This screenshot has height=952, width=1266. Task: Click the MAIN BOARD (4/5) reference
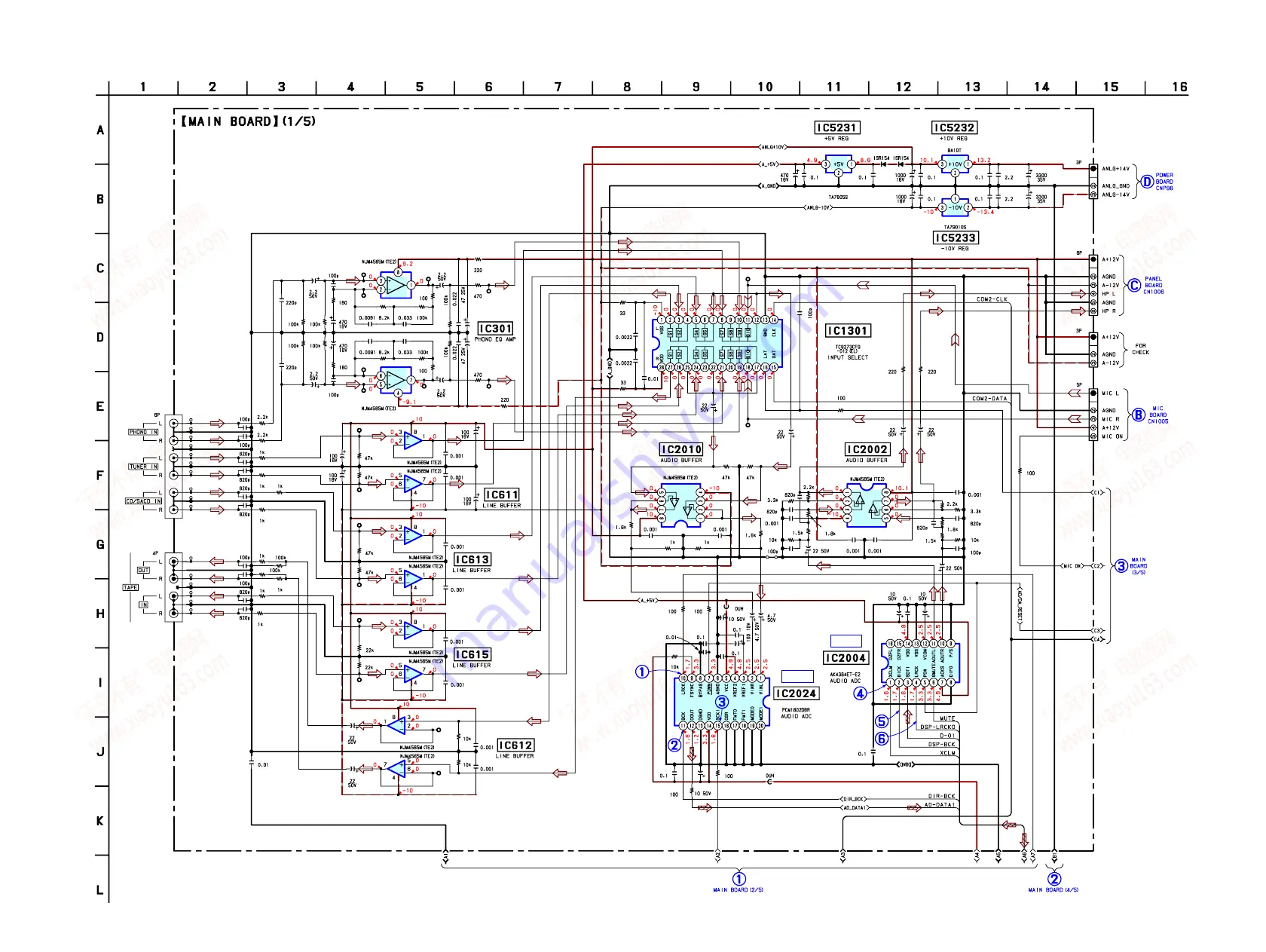1053,890
